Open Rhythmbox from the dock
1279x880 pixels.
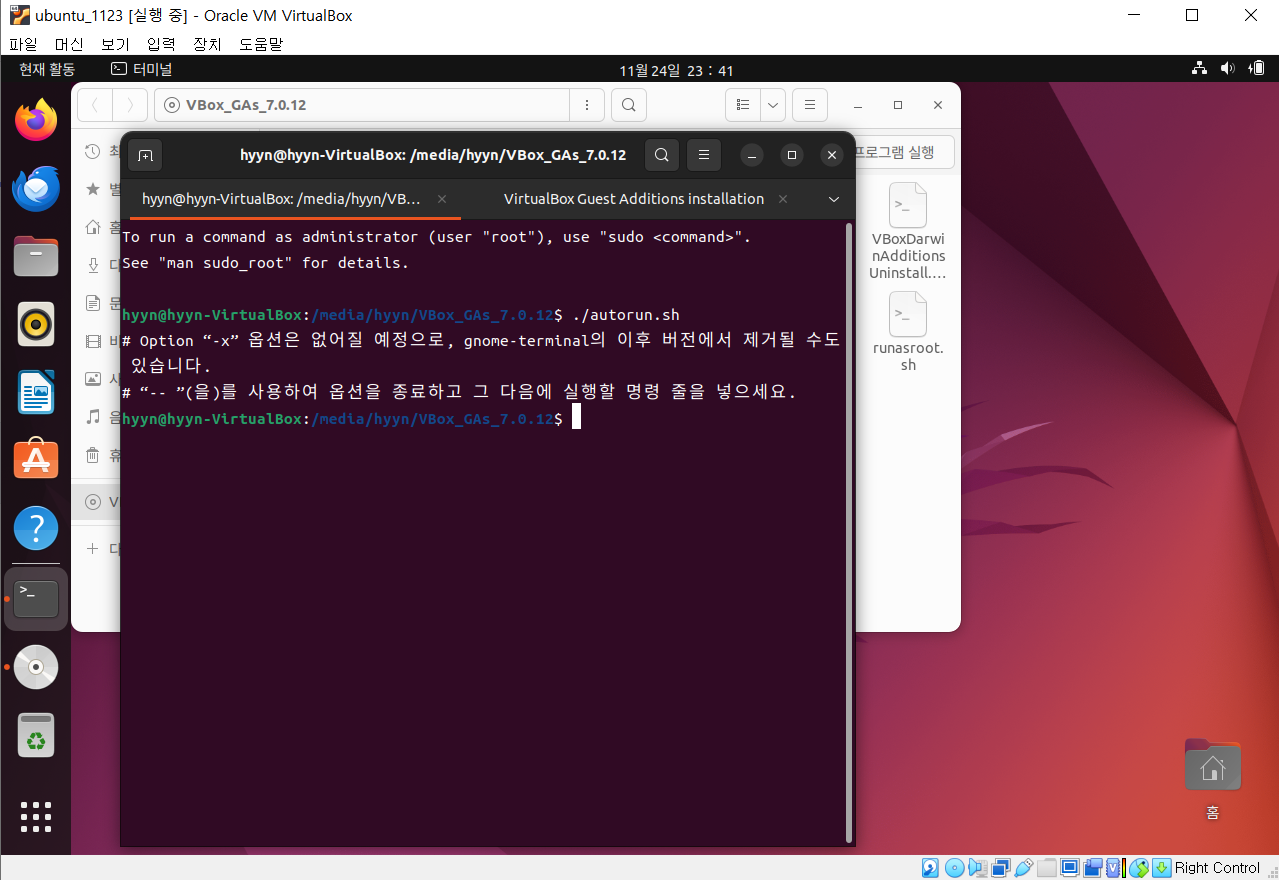point(36,324)
